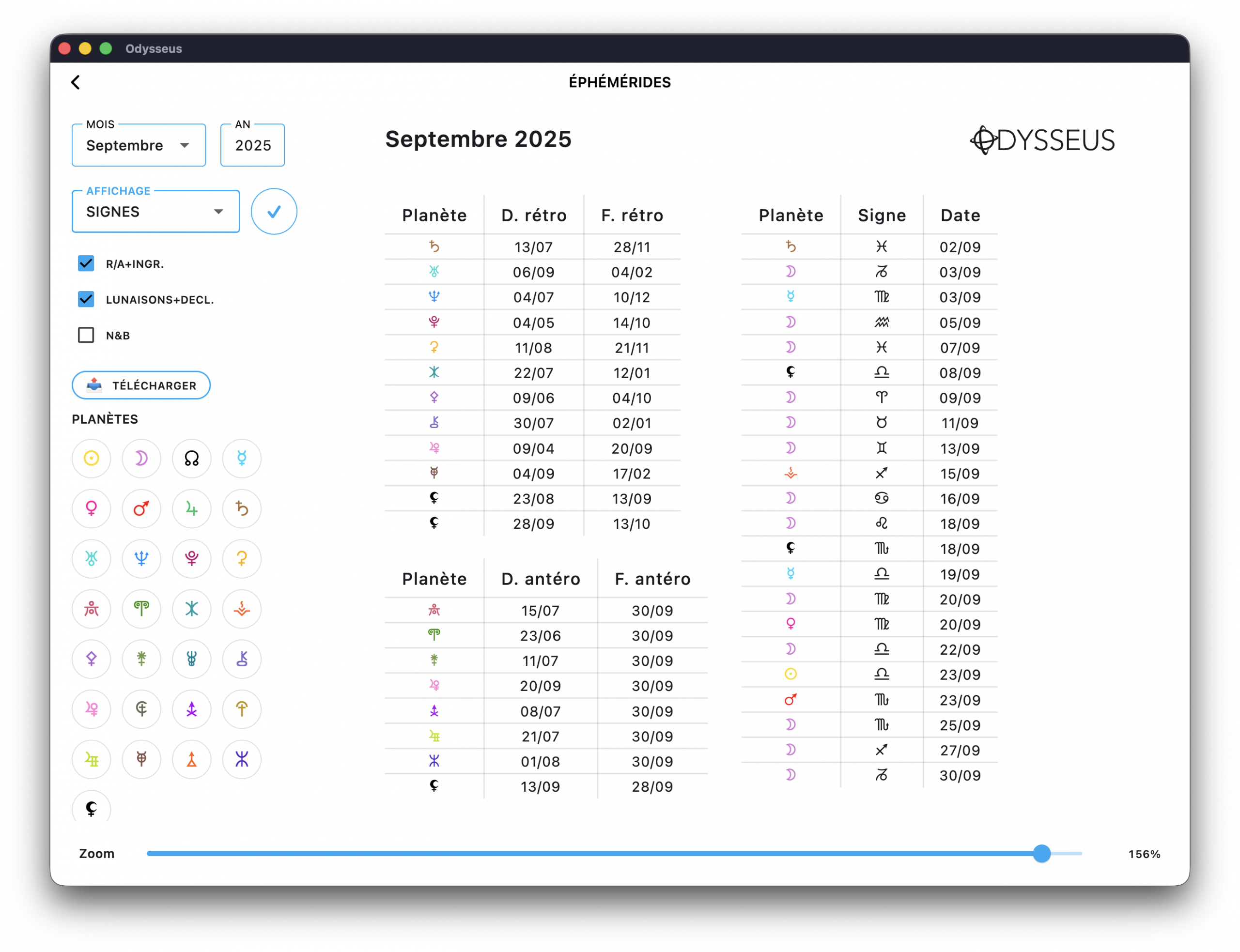This screenshot has height=952, width=1240.
Task: Select the Black Moon Lilith icon
Action: coord(91,808)
